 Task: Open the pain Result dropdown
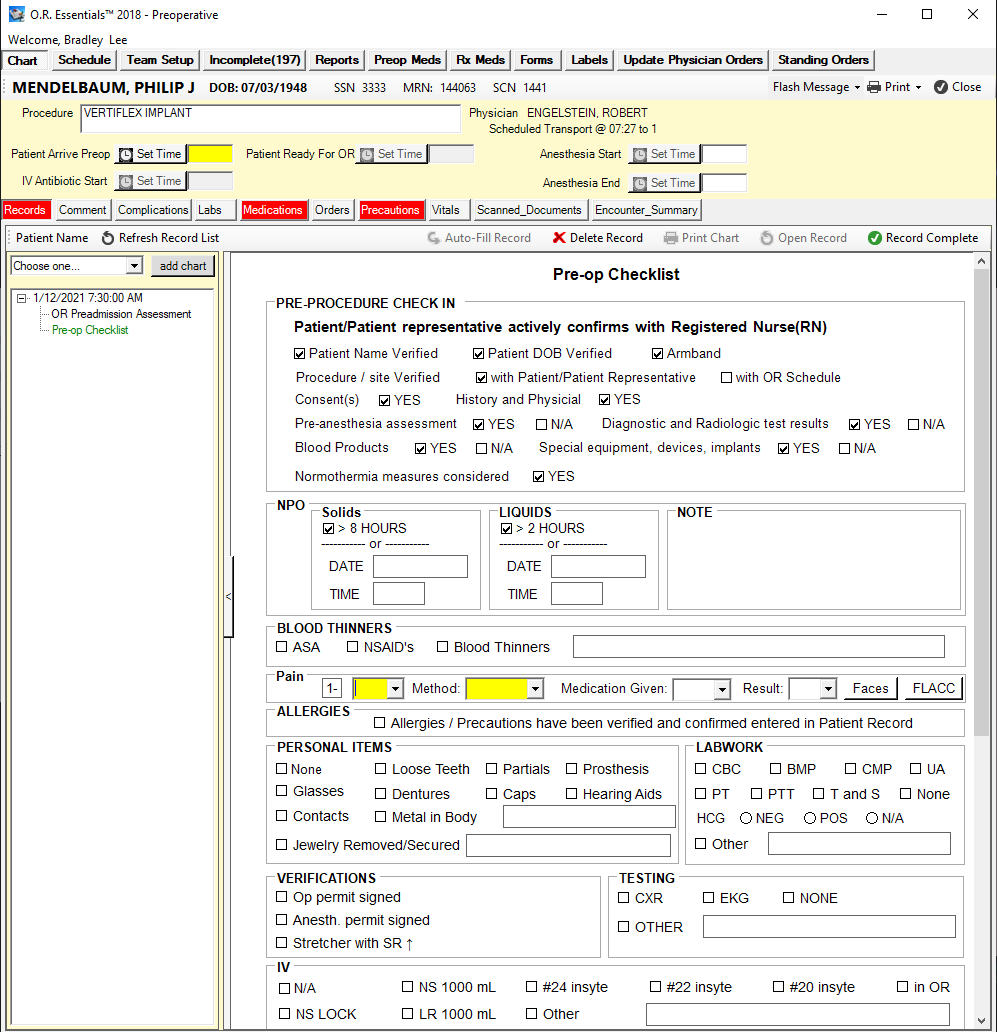[x=829, y=689]
